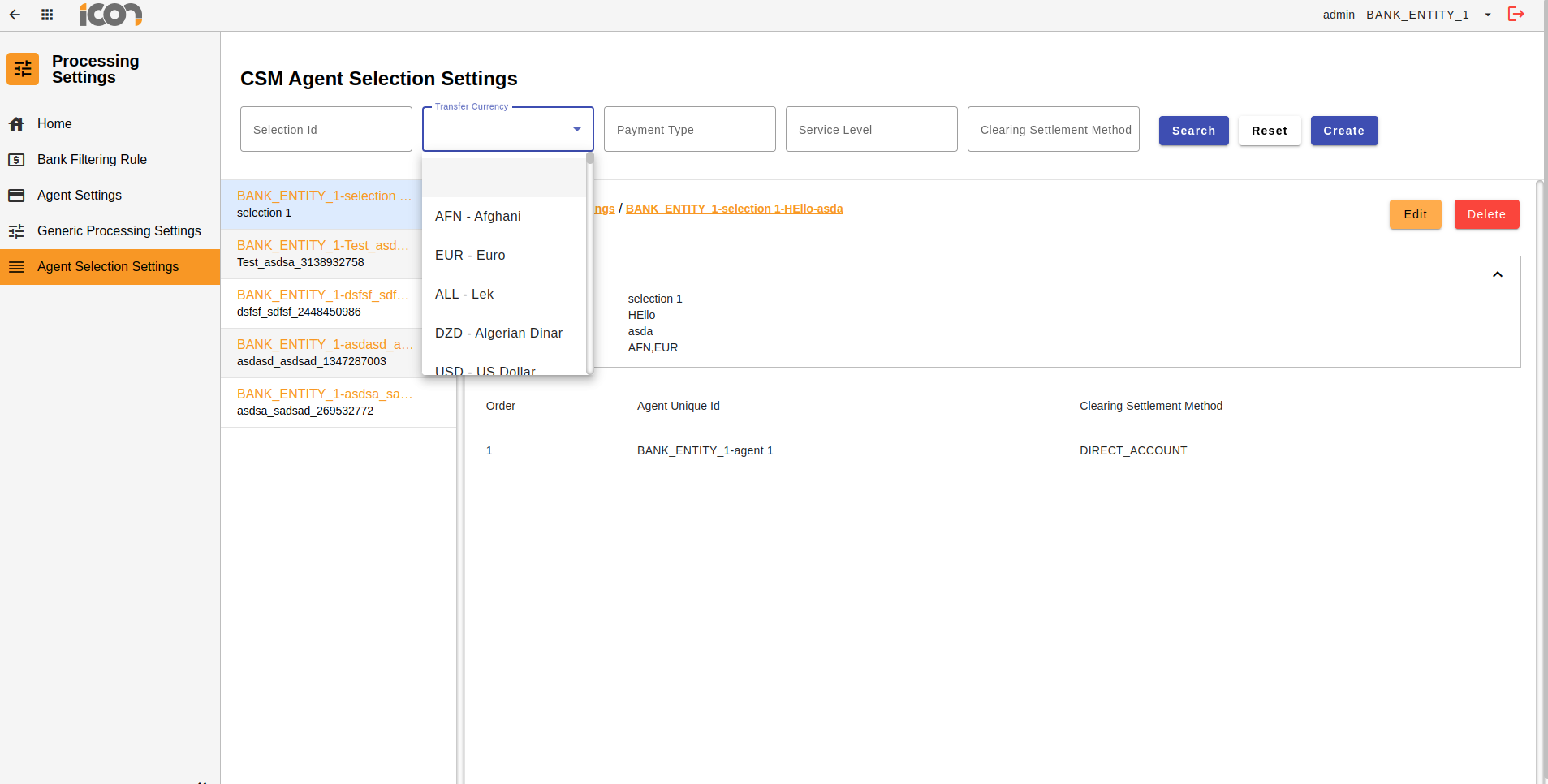
Task: Open the BANK_ENTITY_1 entity dropdown
Action: click(1487, 15)
